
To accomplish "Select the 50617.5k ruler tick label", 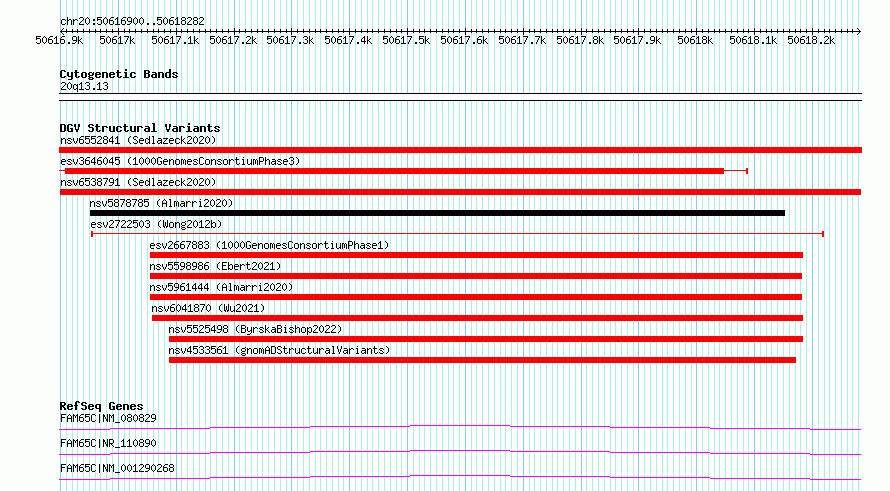I will tap(406, 40).
